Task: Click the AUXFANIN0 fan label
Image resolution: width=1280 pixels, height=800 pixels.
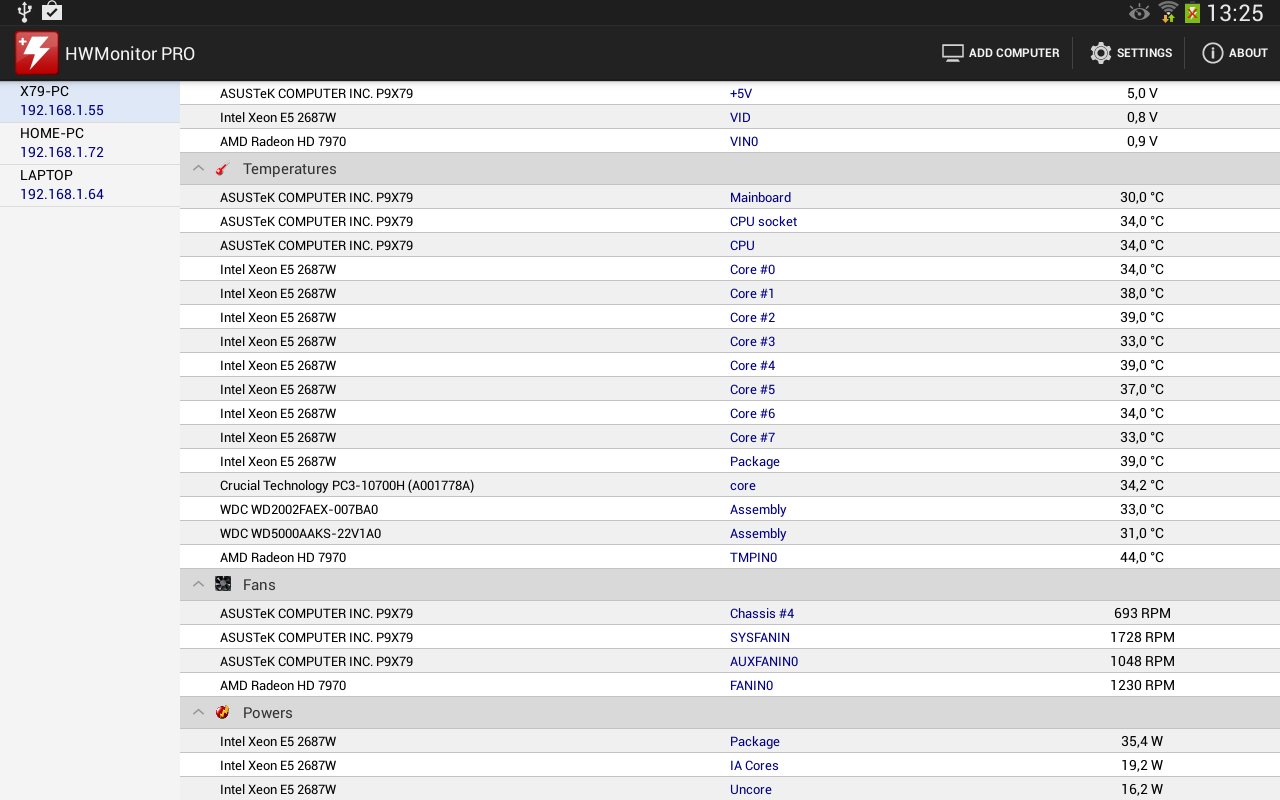Action: (764, 661)
